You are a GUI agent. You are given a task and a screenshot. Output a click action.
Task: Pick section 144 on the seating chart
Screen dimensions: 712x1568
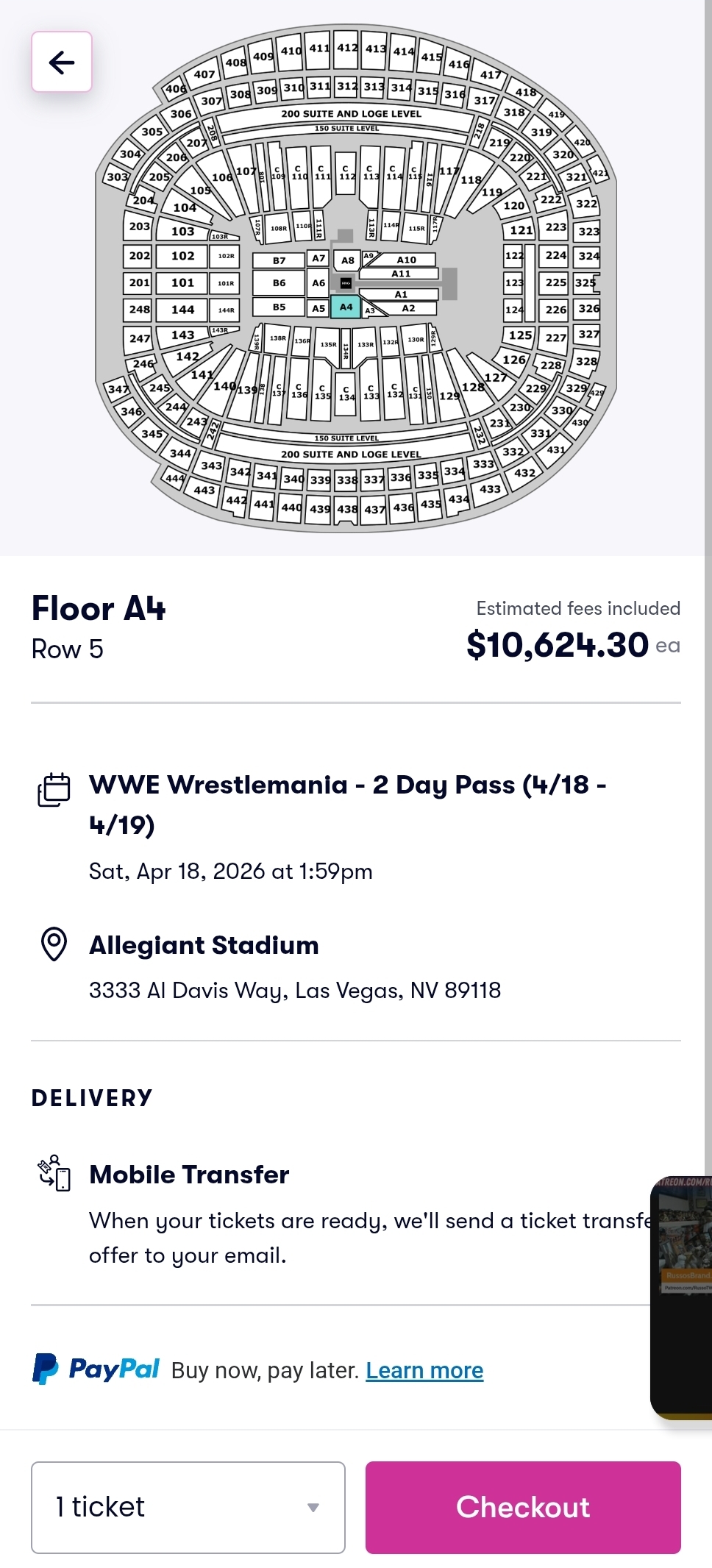point(182,310)
